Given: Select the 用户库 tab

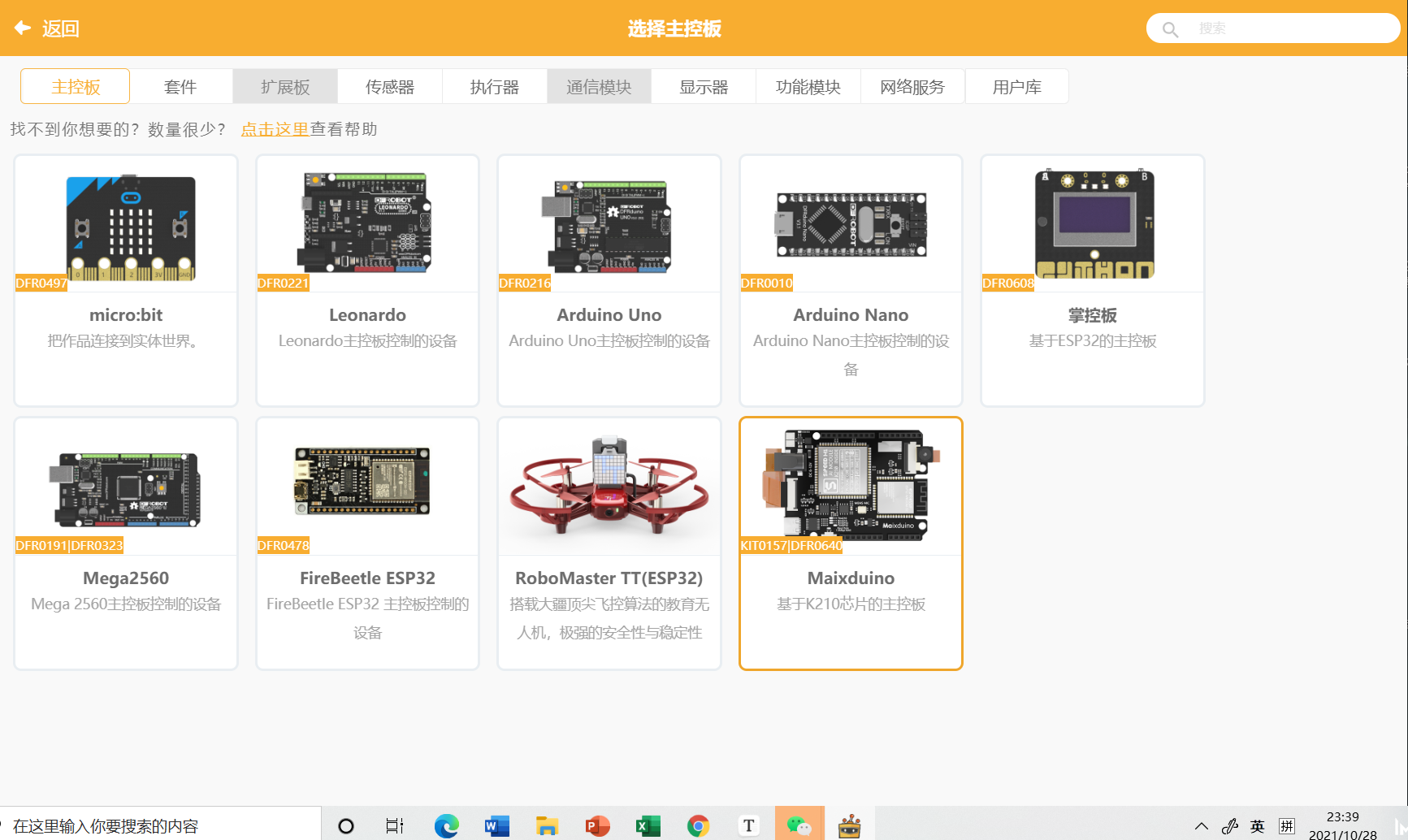Looking at the screenshot, I should pos(1017,86).
